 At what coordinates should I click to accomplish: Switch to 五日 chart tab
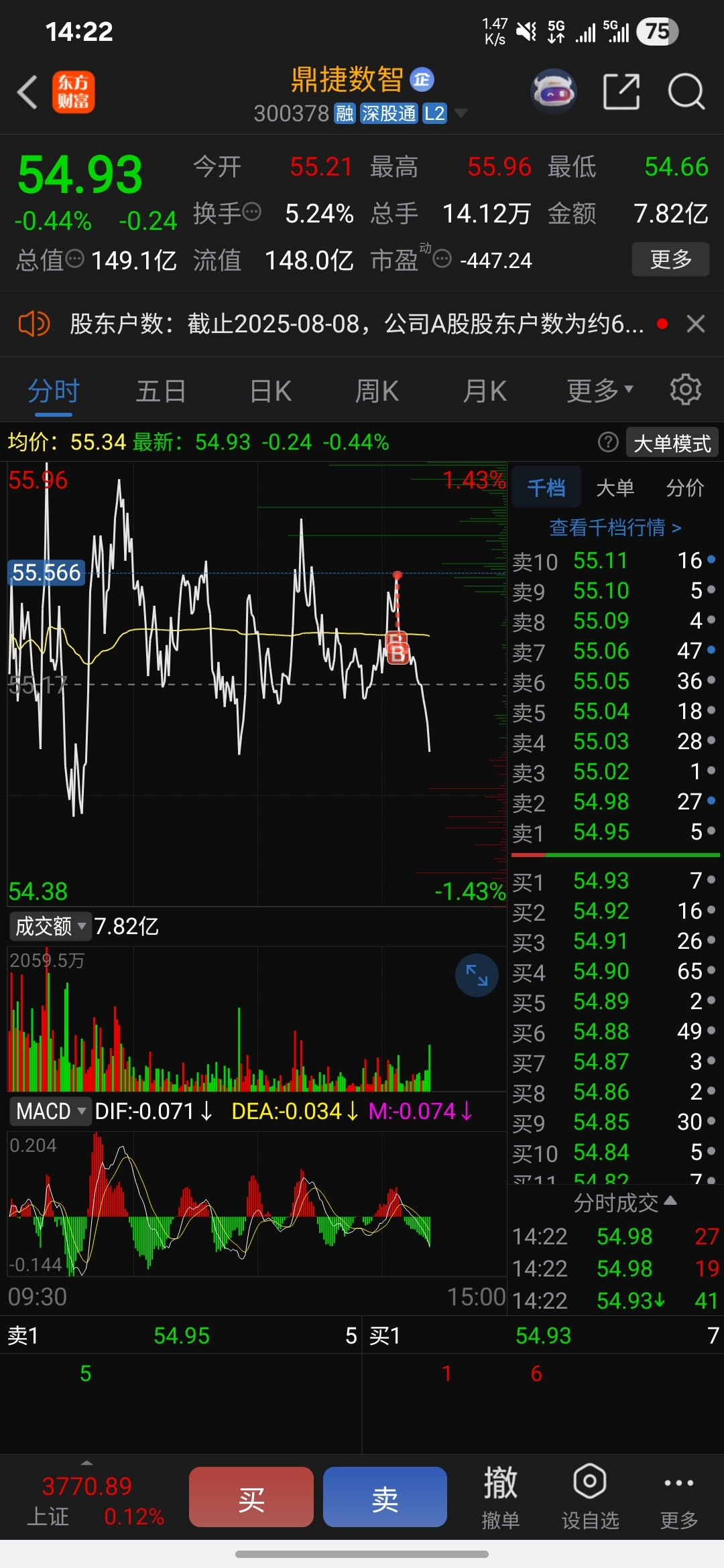pos(161,391)
